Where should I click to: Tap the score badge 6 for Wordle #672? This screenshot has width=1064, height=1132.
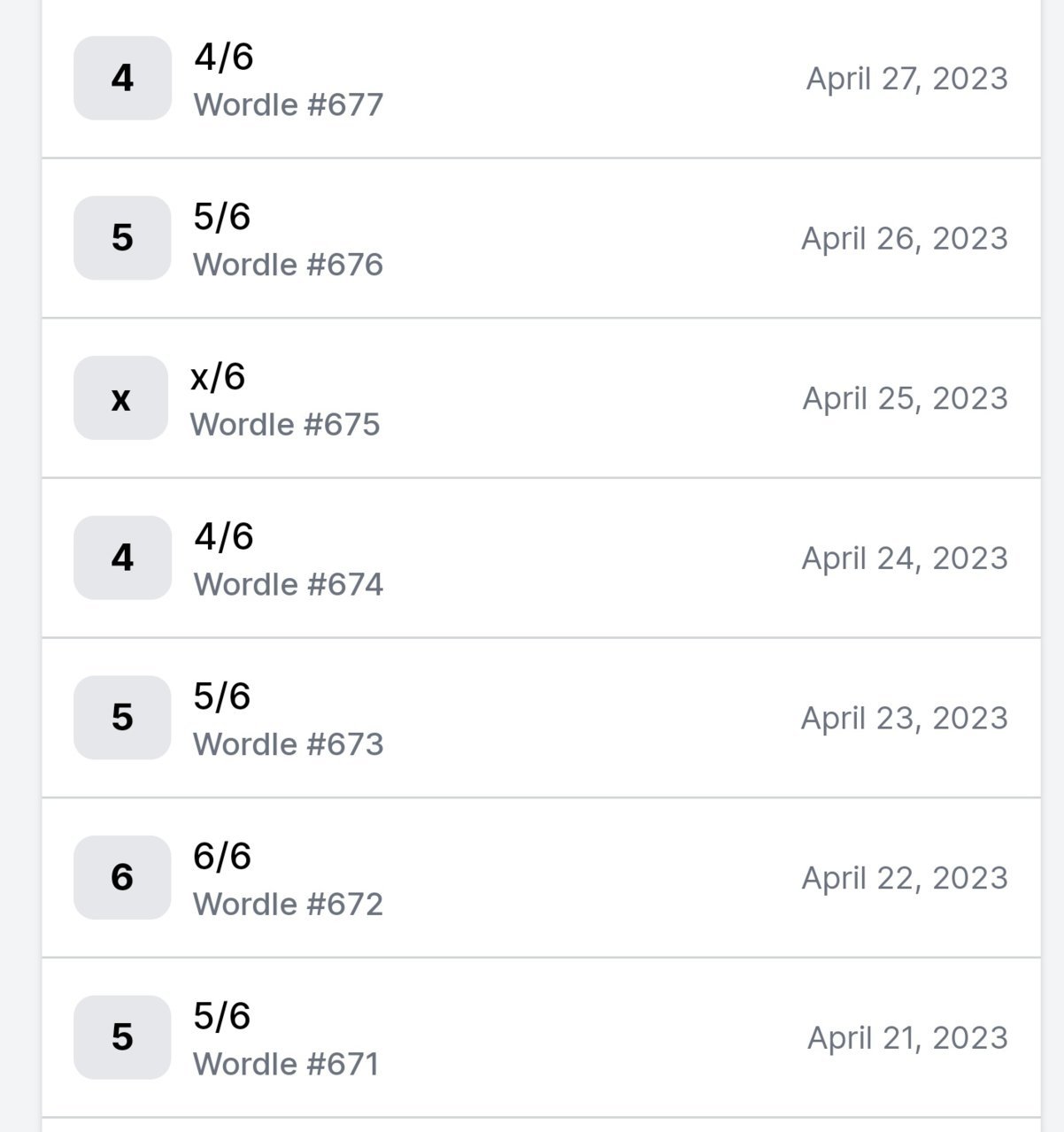pos(122,878)
